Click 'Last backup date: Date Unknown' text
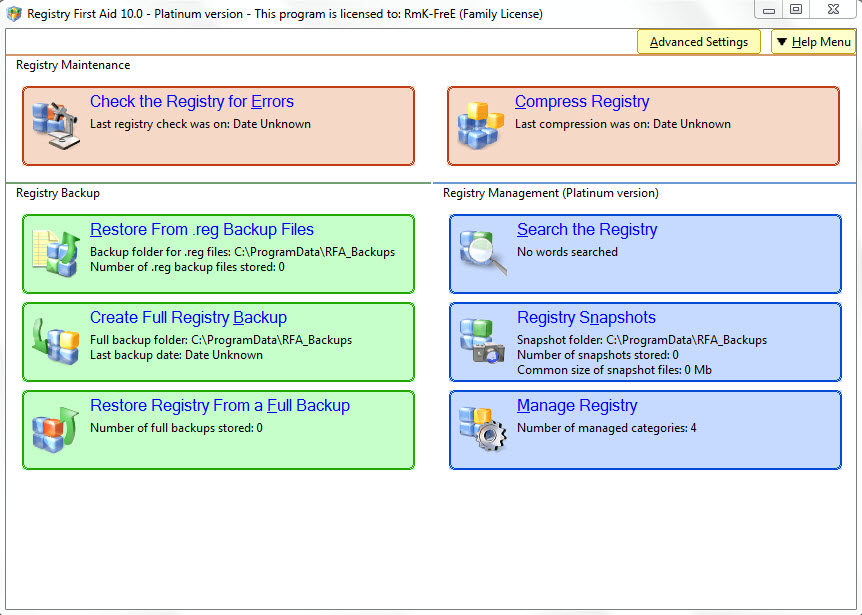 [176, 355]
